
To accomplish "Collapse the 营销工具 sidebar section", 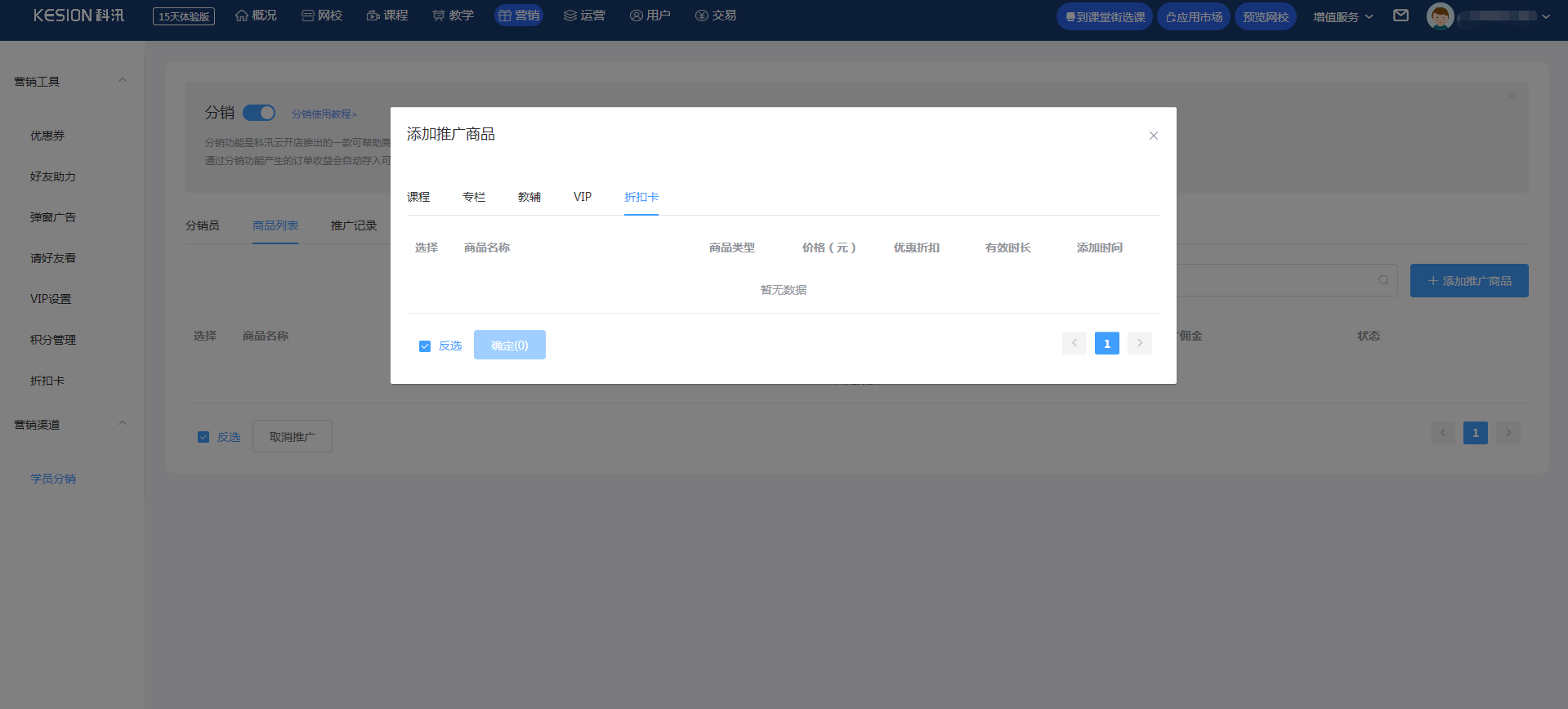I will (123, 81).
